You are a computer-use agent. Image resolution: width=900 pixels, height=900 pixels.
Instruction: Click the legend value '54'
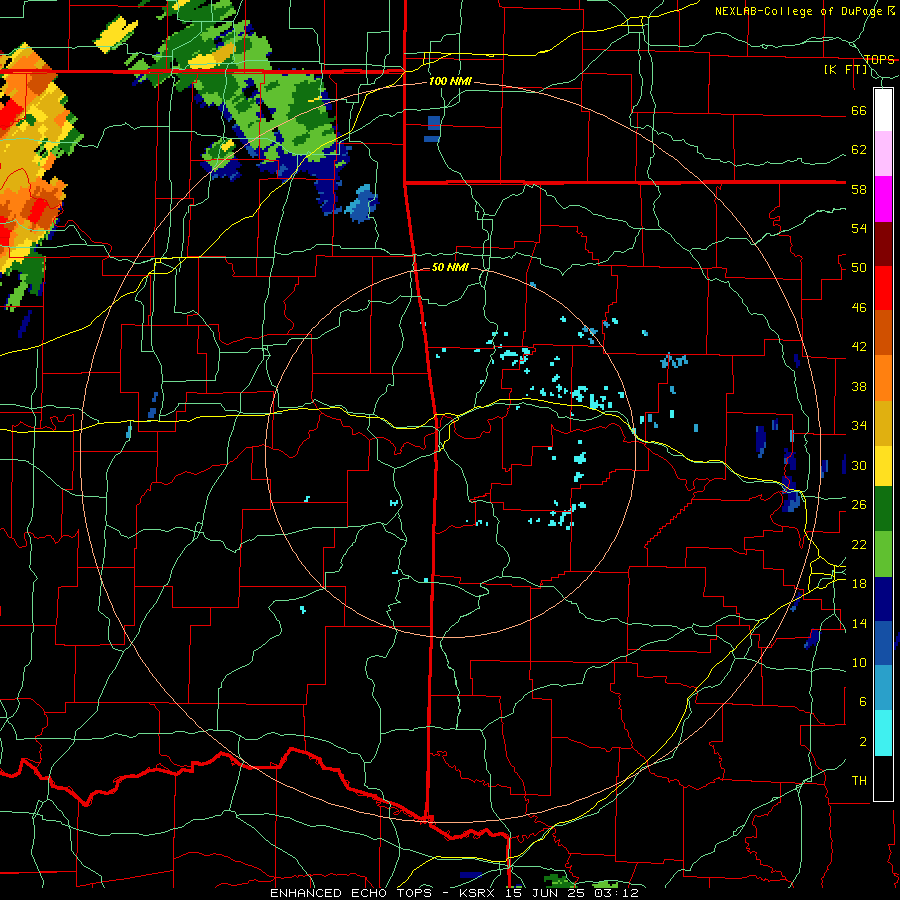tap(859, 228)
